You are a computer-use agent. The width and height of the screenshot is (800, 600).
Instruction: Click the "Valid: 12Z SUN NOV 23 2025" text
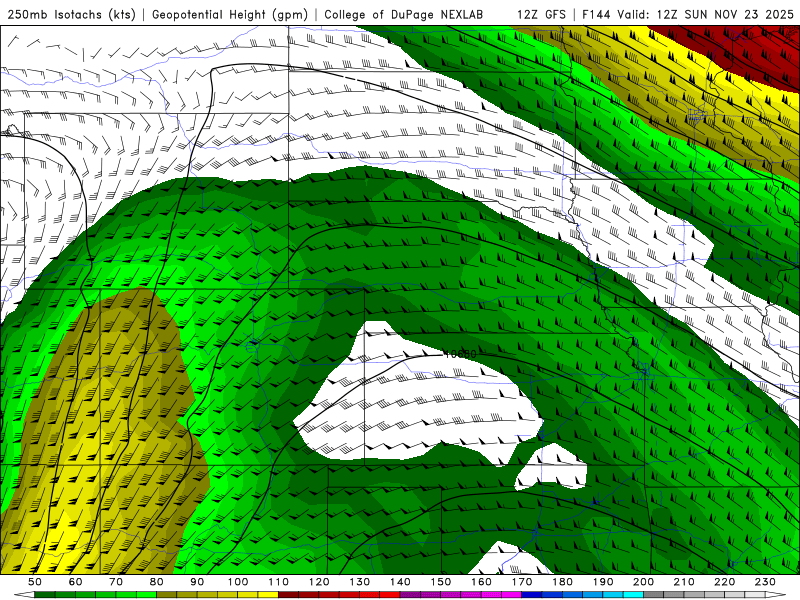[x=706, y=14]
